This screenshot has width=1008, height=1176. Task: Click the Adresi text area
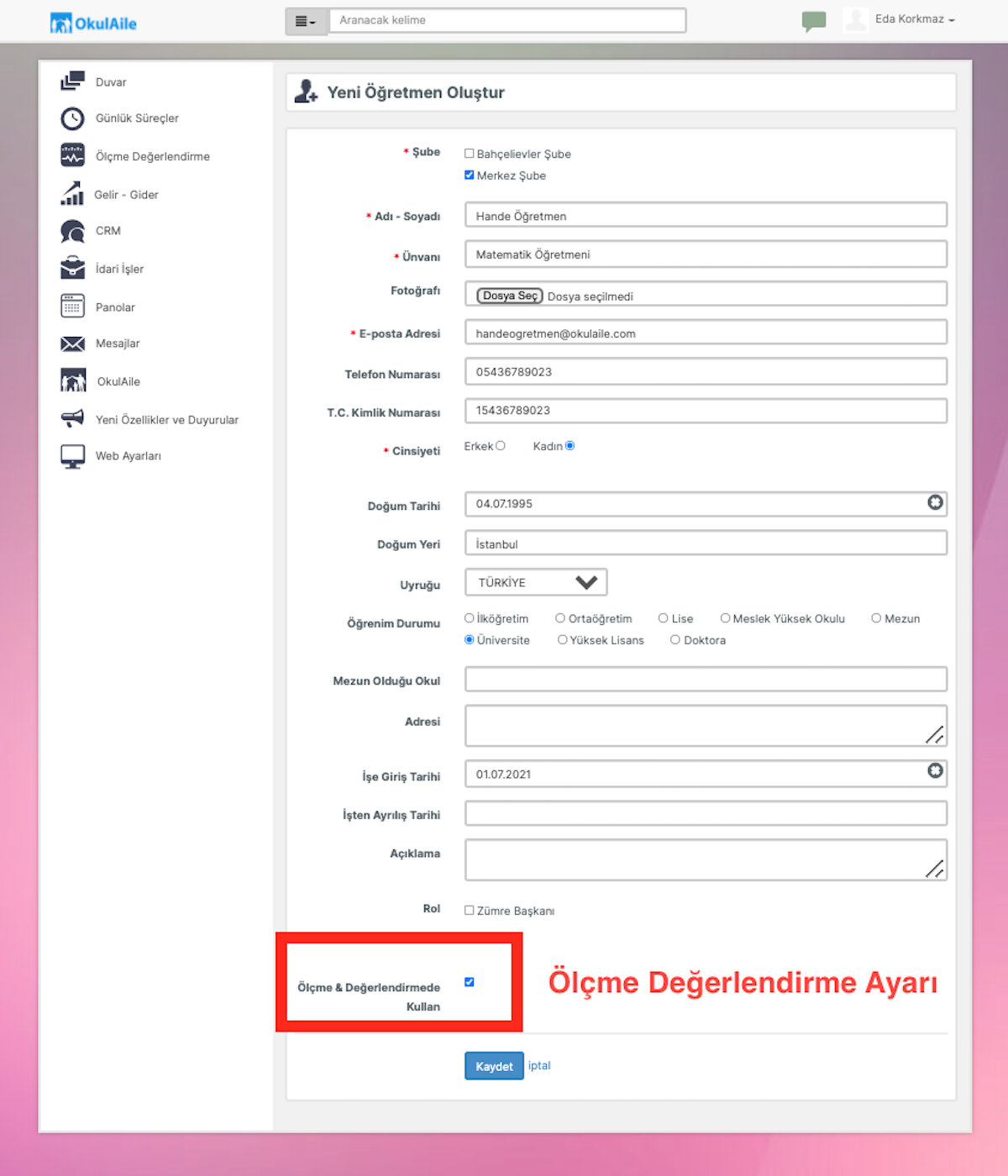coord(706,726)
